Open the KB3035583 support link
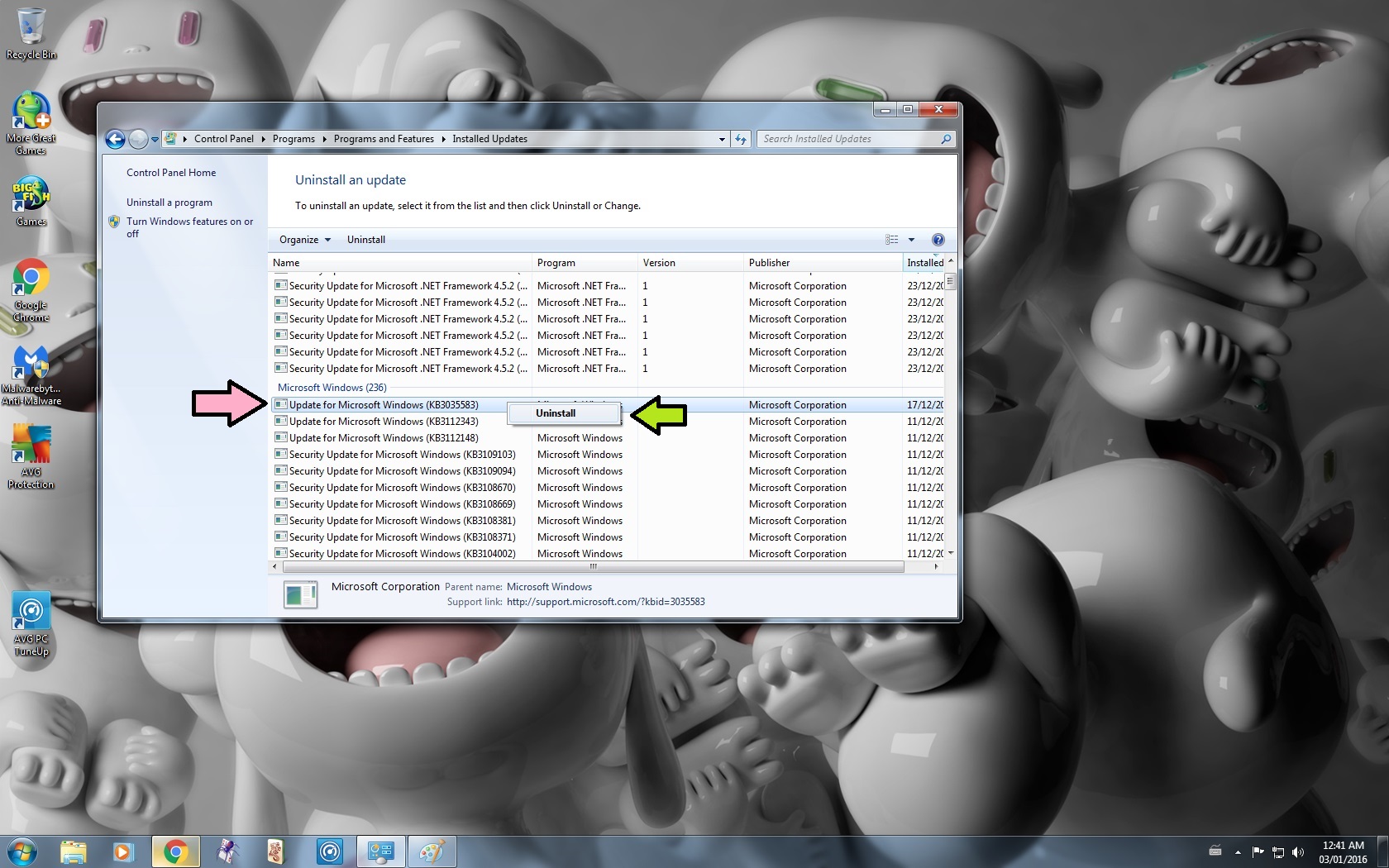 point(605,602)
